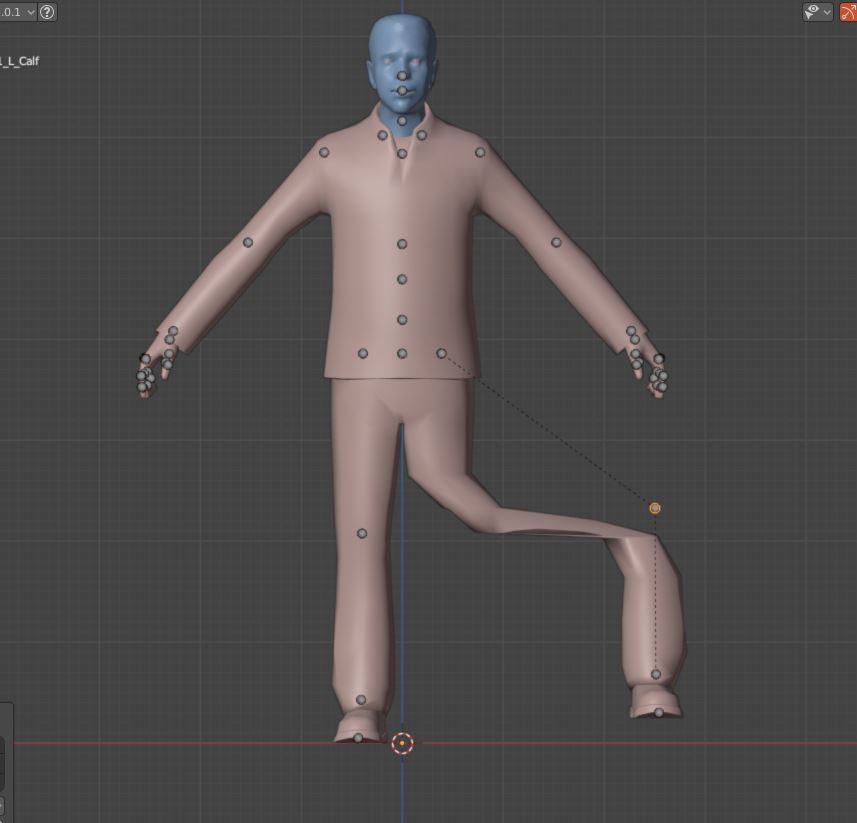Open the viewport visibility and selectability dropdown
The image size is (857, 823).
coord(818,11)
